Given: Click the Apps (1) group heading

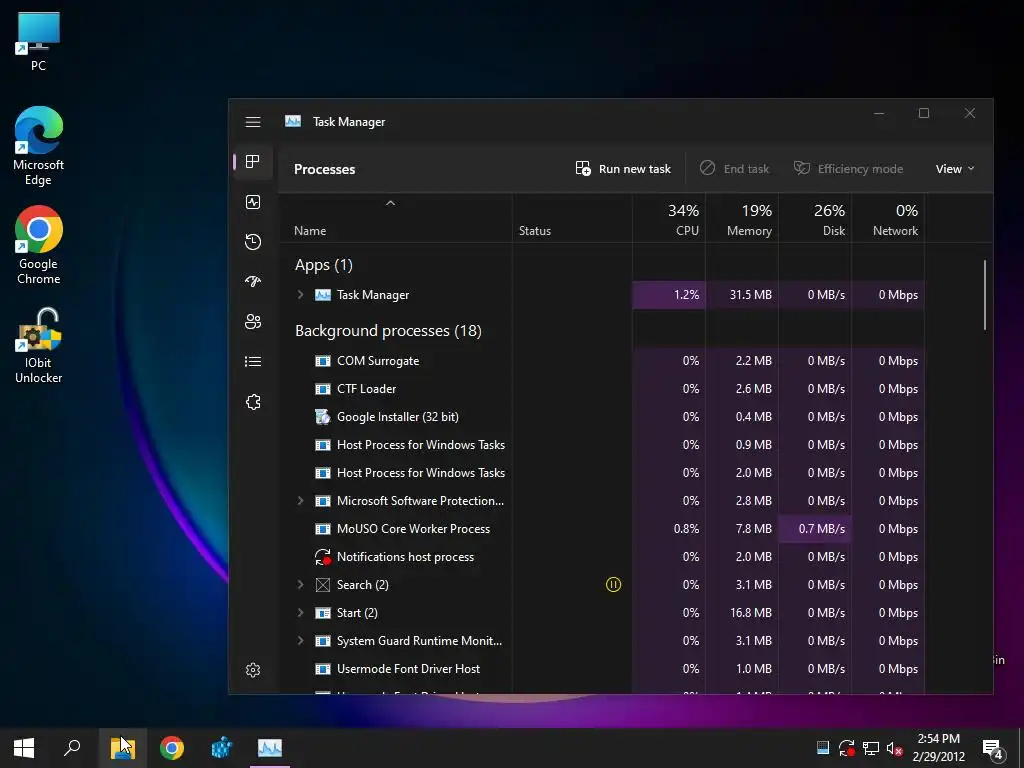Looking at the screenshot, I should tap(323, 265).
